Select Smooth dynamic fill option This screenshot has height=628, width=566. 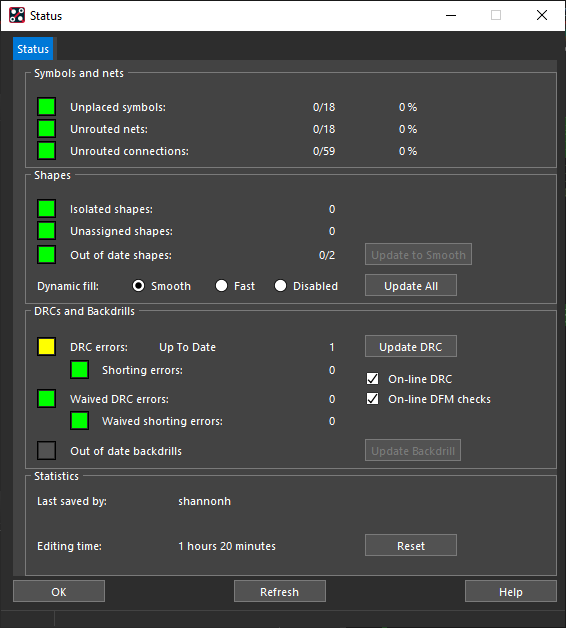[138, 286]
